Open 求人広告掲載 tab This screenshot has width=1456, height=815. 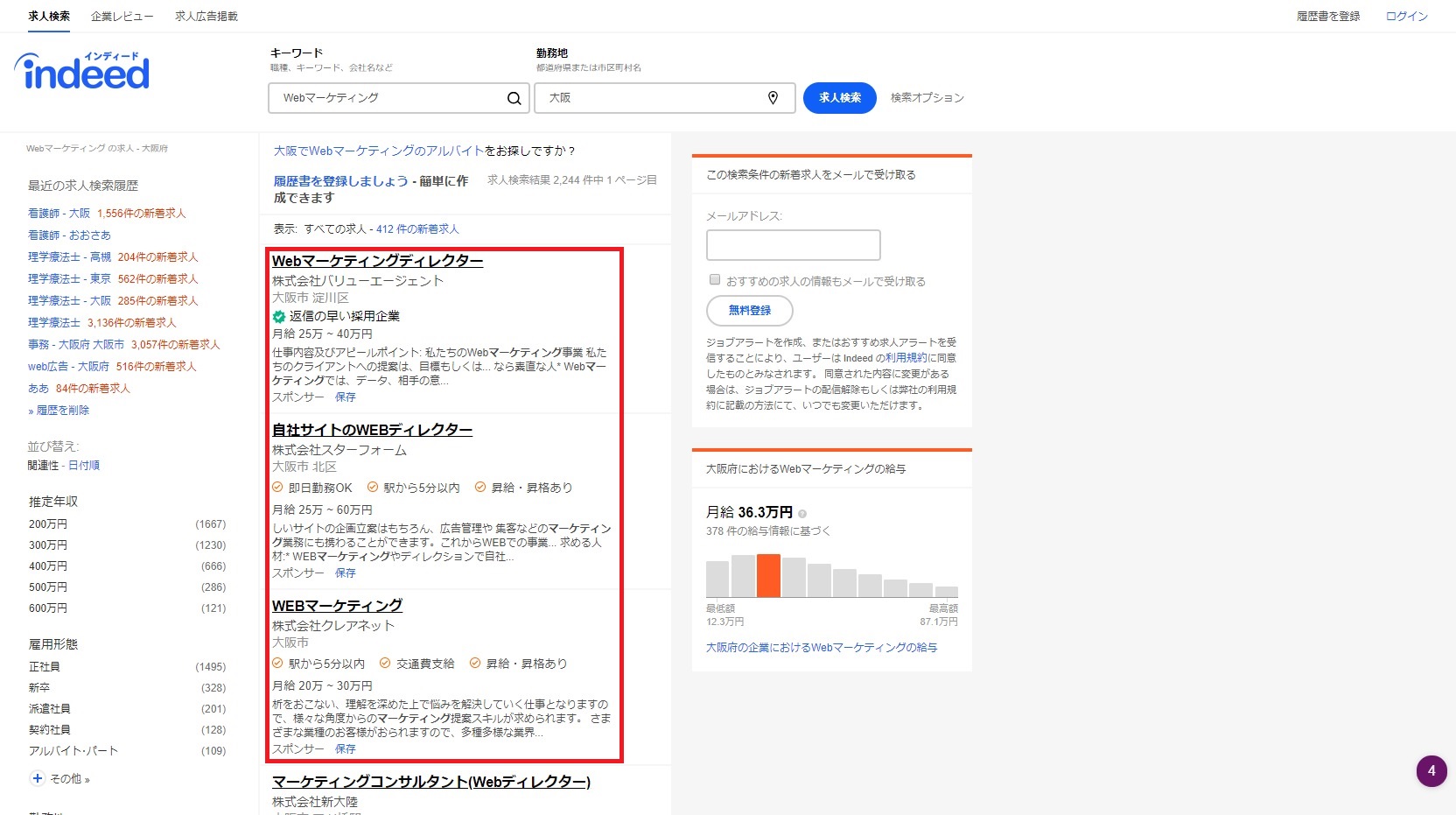[206, 16]
